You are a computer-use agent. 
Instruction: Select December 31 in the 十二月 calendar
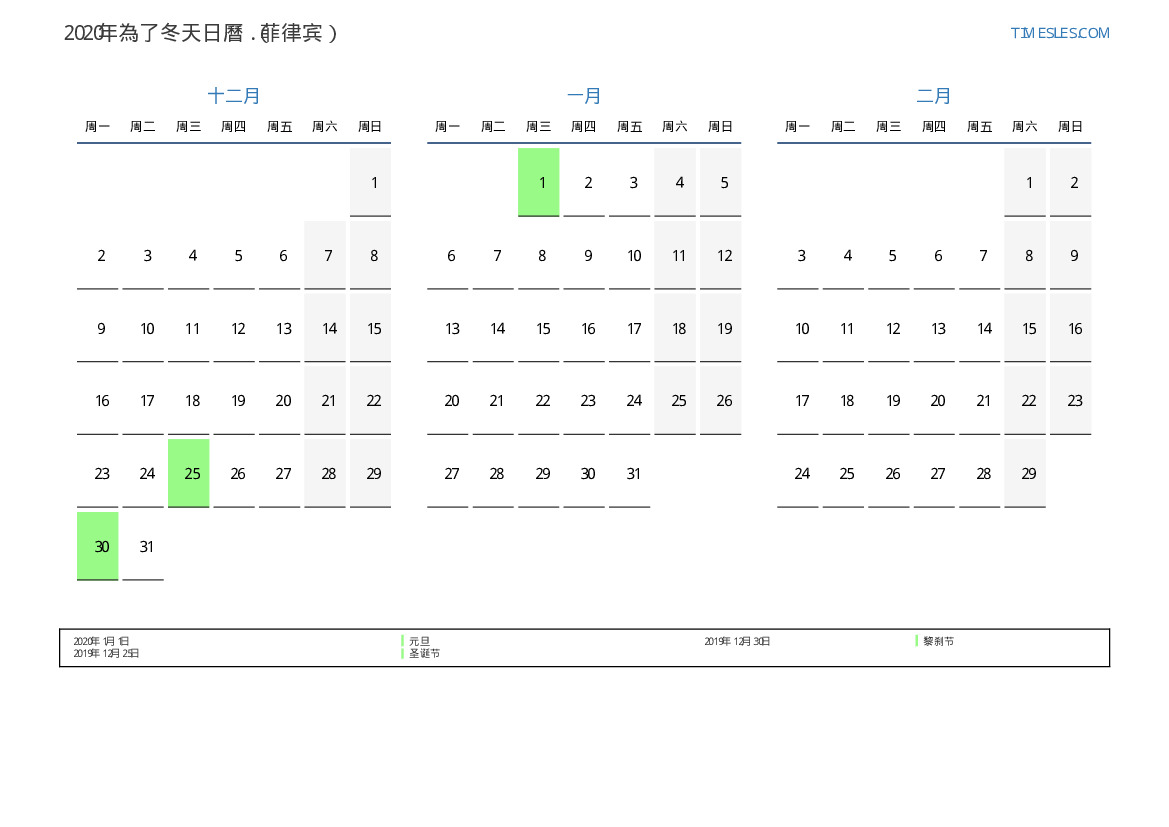[x=143, y=546]
